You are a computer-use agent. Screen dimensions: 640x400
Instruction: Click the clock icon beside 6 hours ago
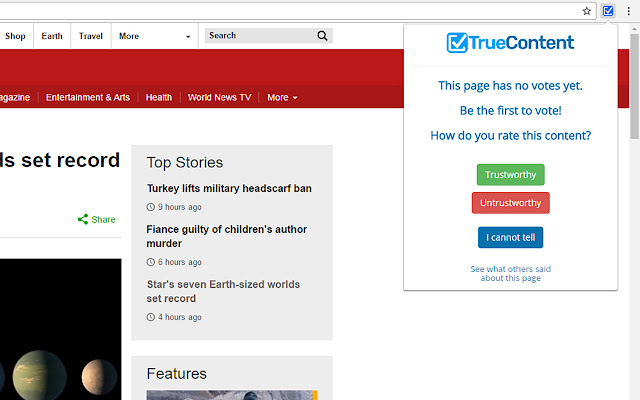(x=151, y=262)
